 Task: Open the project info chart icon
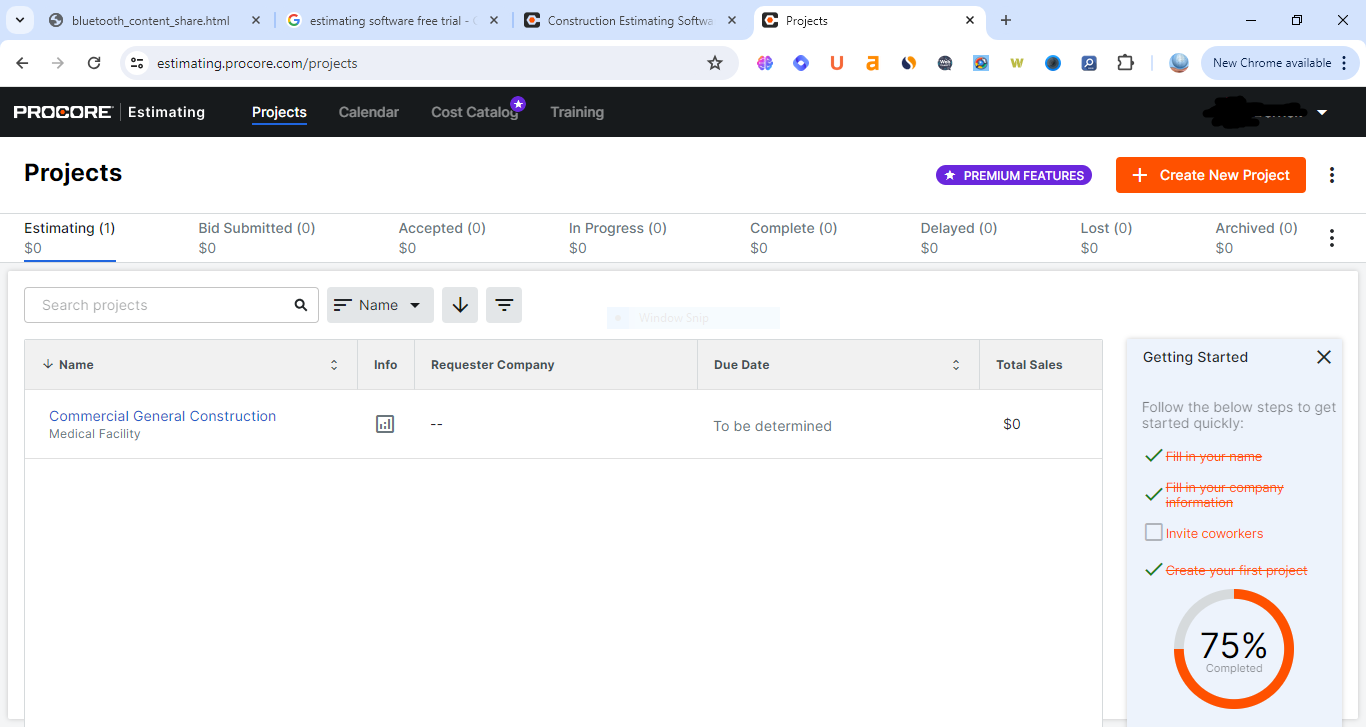[385, 424]
